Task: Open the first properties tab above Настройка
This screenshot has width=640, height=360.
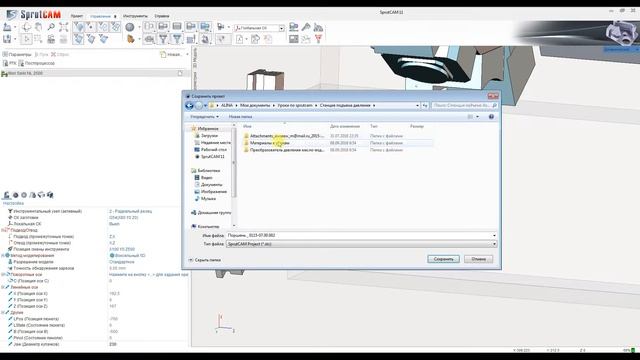Action: pos(7,195)
